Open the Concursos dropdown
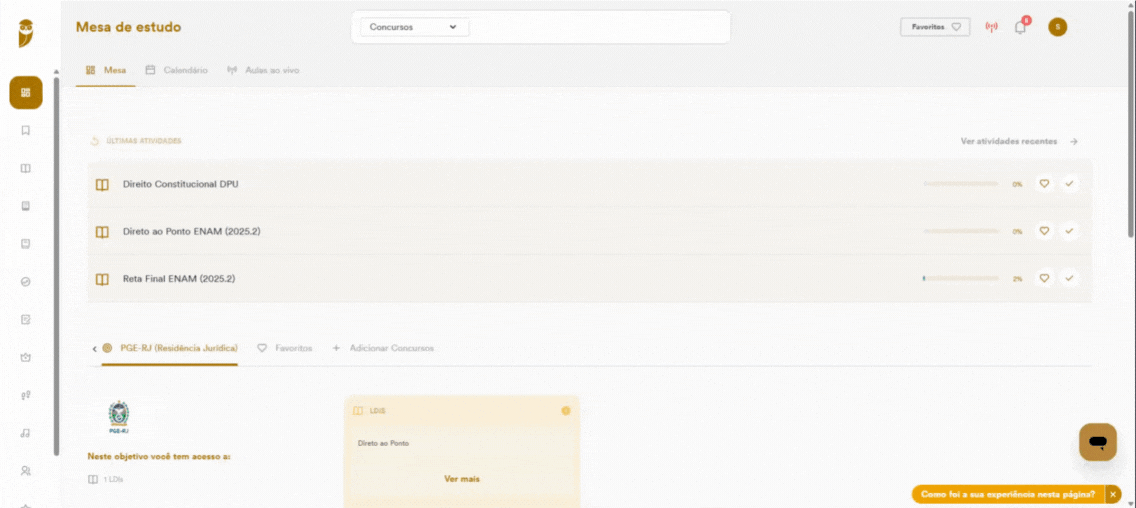This screenshot has width=1136, height=508. coord(414,27)
